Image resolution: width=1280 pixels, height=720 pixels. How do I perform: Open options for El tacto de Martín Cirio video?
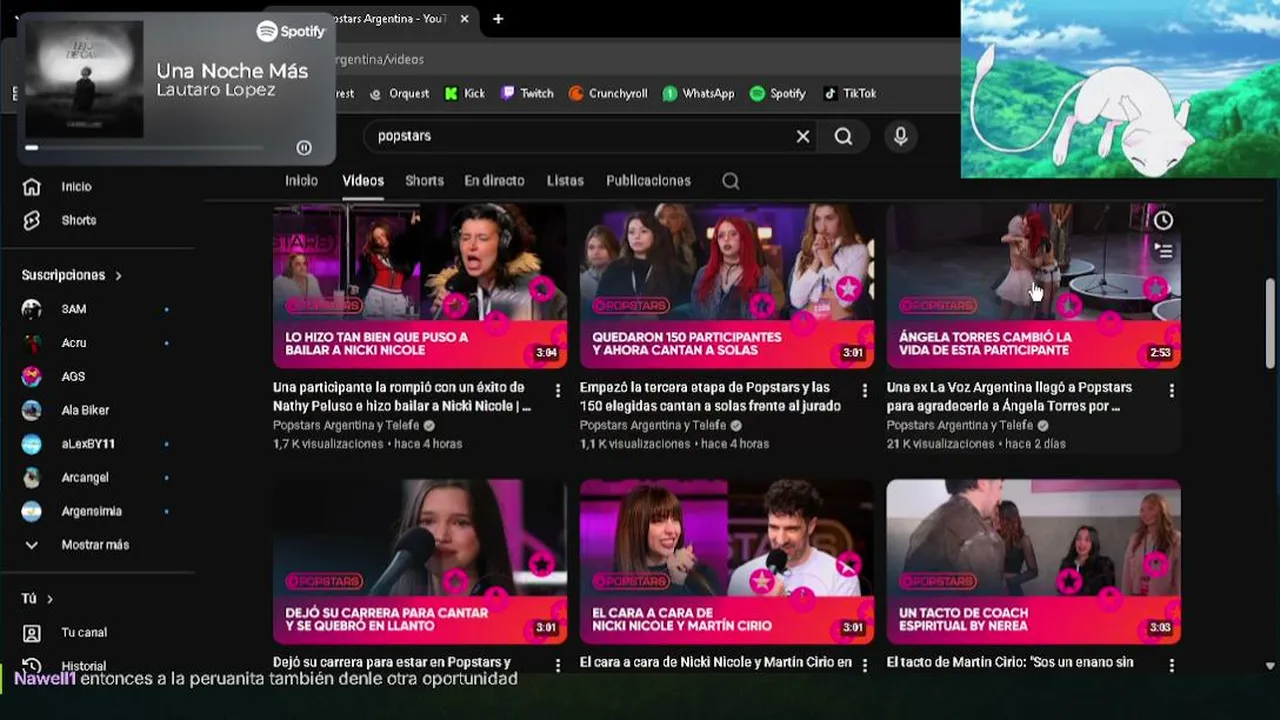tap(1172, 665)
